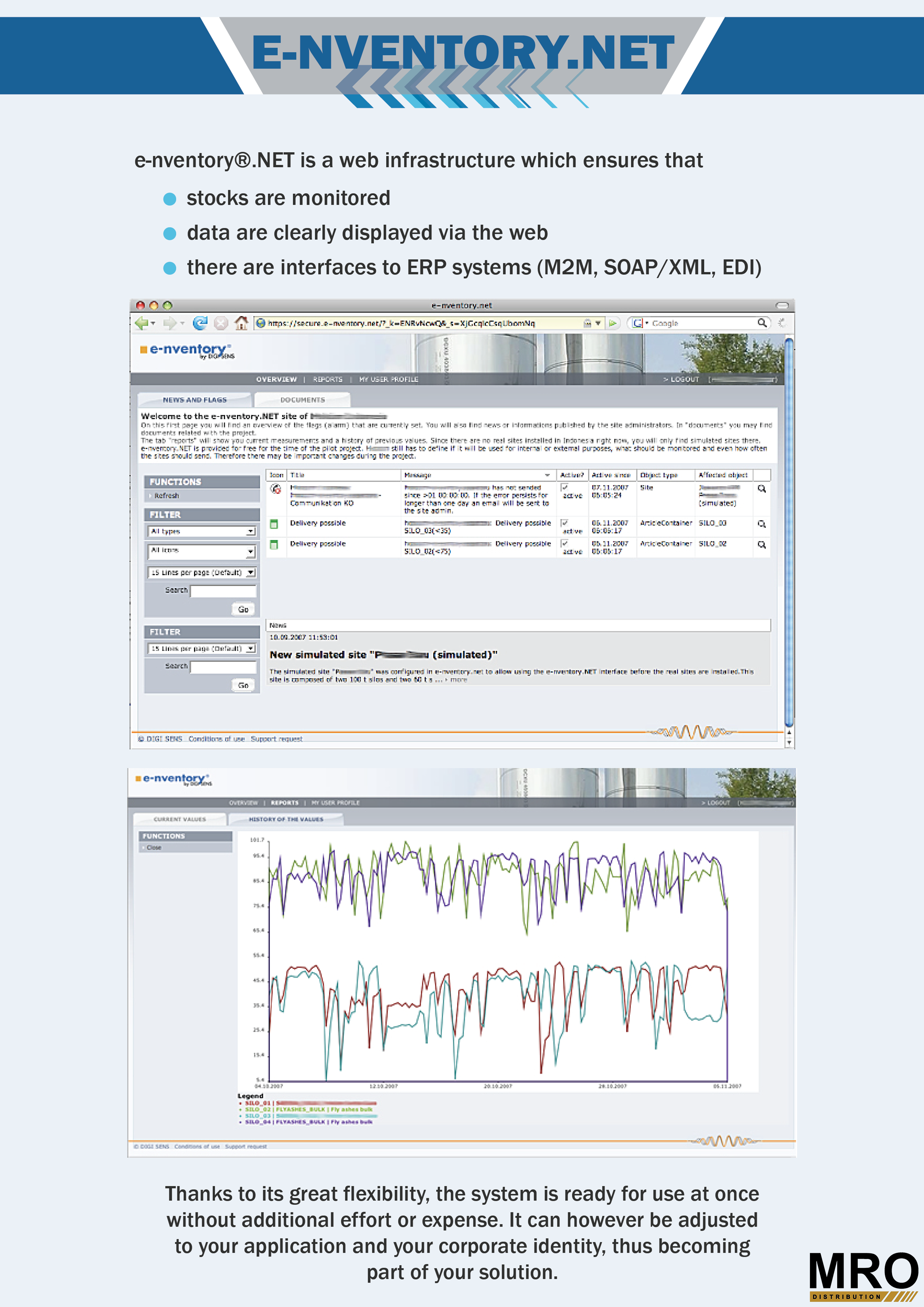Screen dimensions: 924x1307
Task: Click Search field in the second Filter panel
Action: [223, 667]
